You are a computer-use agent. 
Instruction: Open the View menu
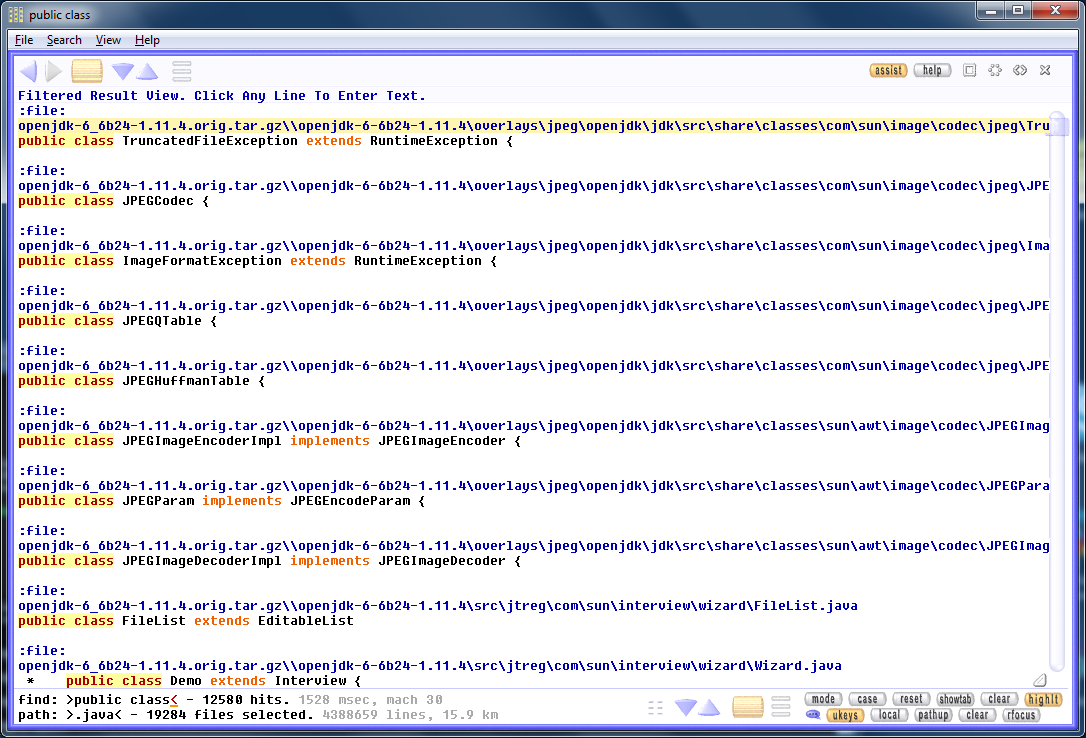click(108, 40)
